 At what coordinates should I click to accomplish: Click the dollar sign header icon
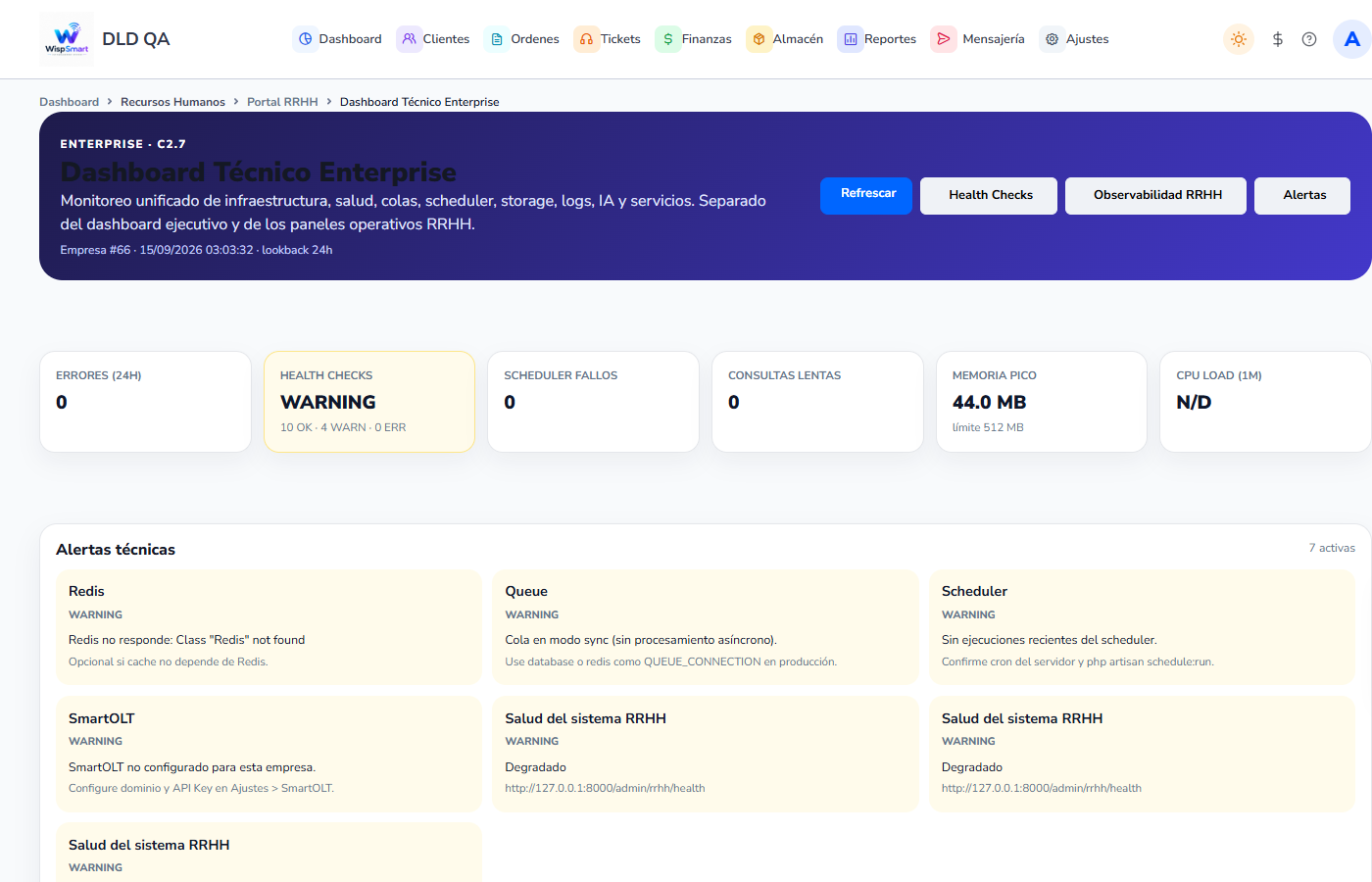coord(1278,39)
